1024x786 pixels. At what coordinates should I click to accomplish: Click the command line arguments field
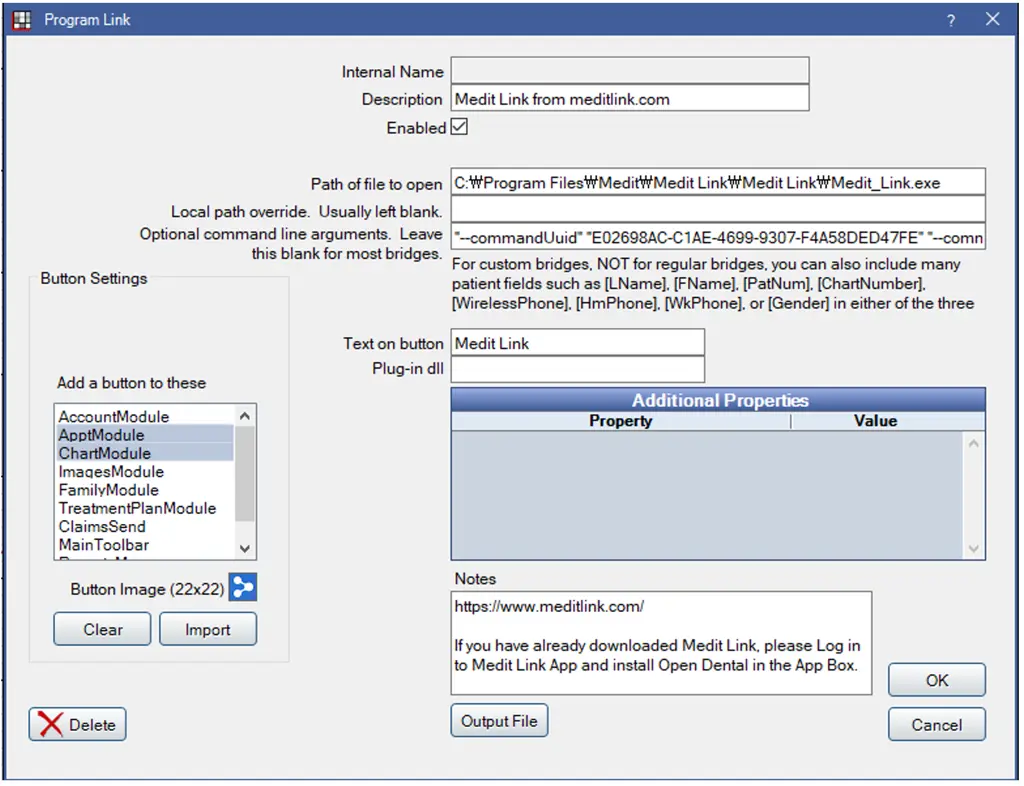(x=718, y=237)
